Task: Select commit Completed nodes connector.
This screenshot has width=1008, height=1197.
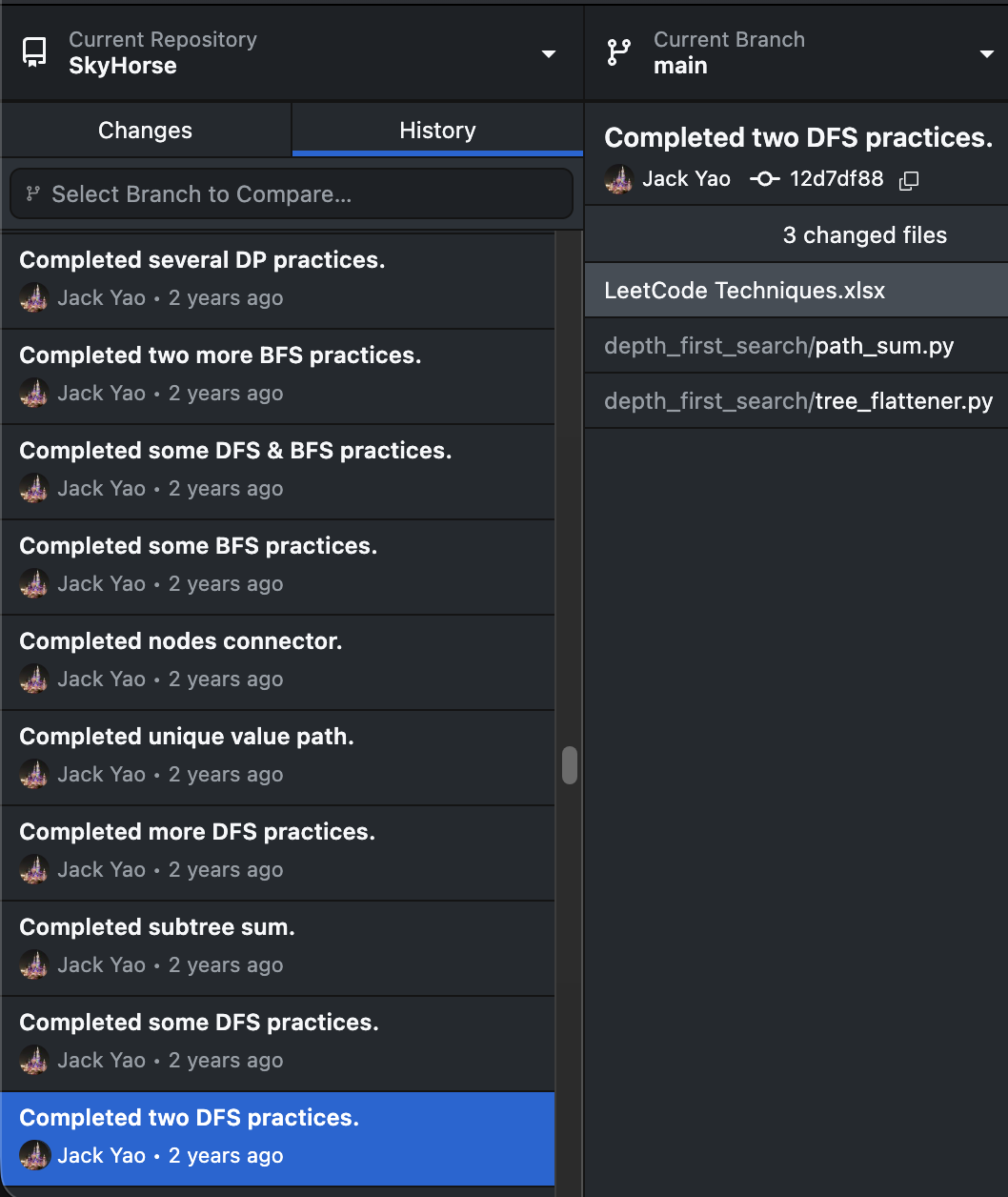Action: (x=277, y=662)
